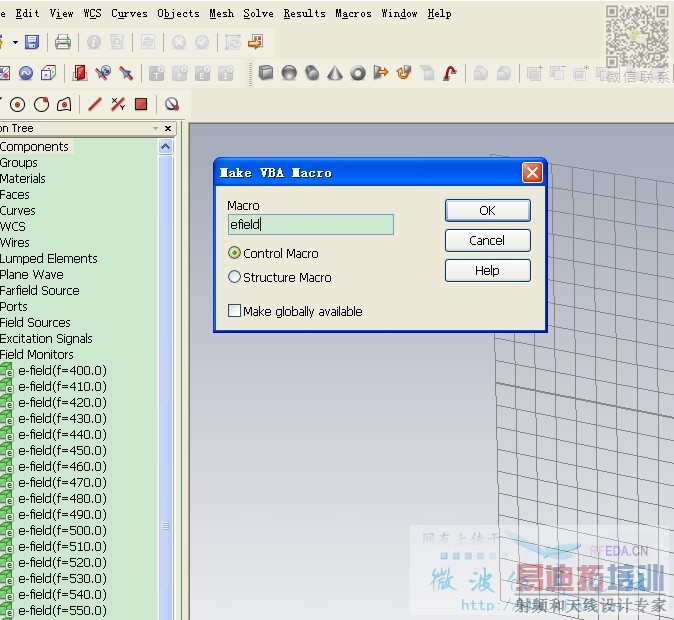Create a brick with the cube icon

coord(266,73)
